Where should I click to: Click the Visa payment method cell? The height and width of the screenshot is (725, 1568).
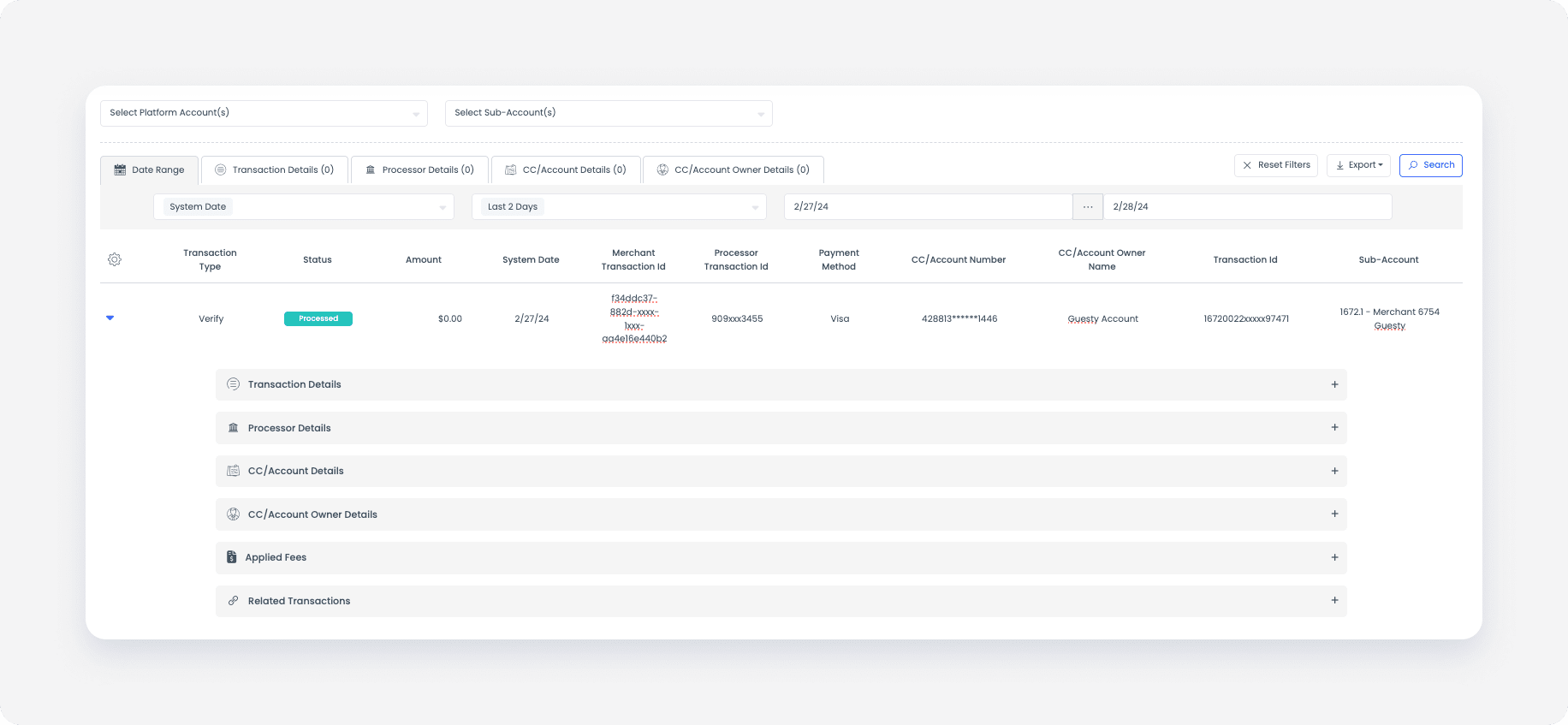[840, 318]
